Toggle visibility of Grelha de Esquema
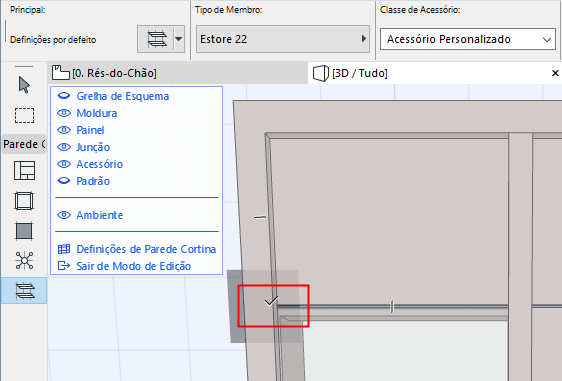Screen dimensions: 562x381 click(x=64, y=96)
